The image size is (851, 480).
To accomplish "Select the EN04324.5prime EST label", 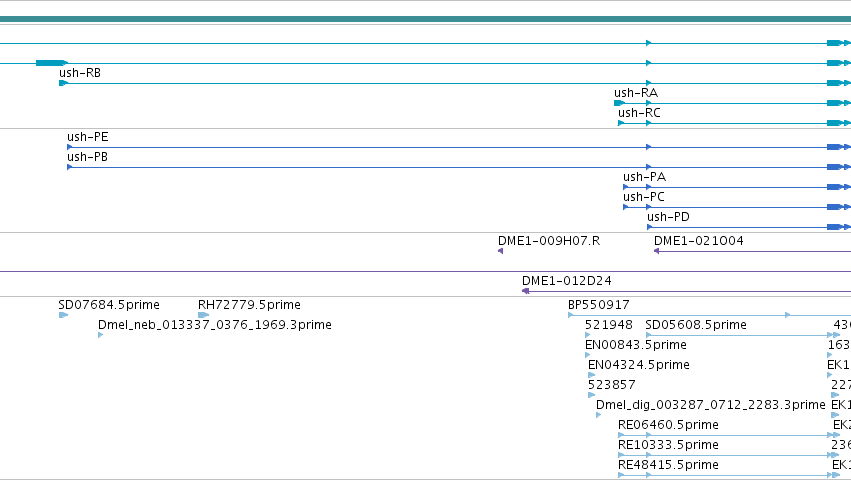I will (639, 365).
